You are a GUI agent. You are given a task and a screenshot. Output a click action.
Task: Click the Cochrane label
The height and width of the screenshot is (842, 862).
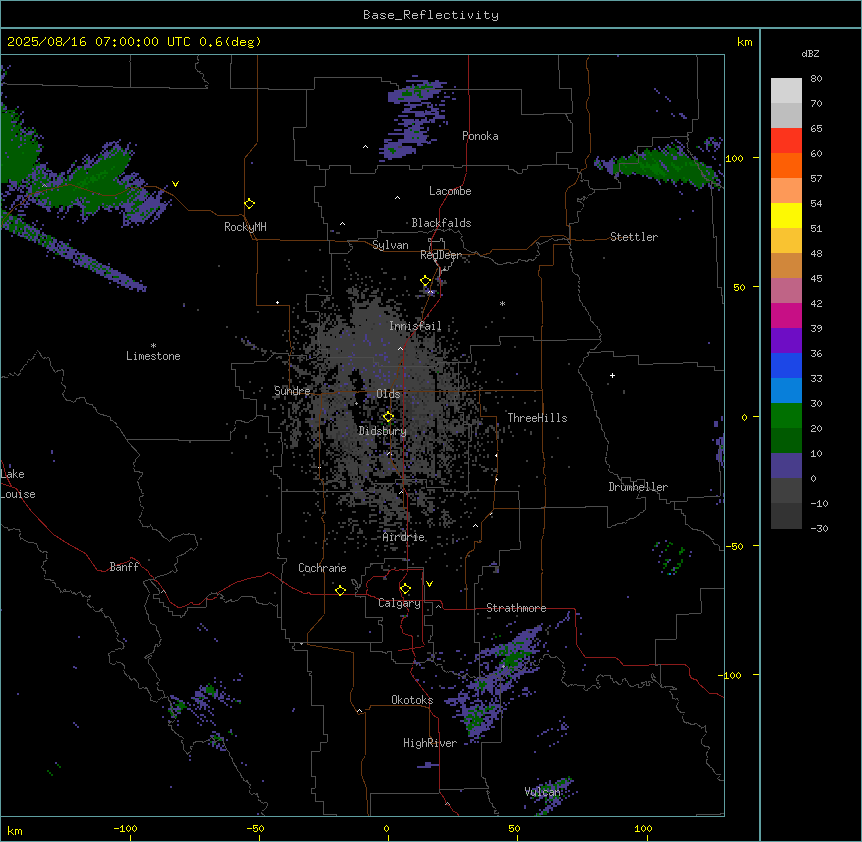coord(322,568)
